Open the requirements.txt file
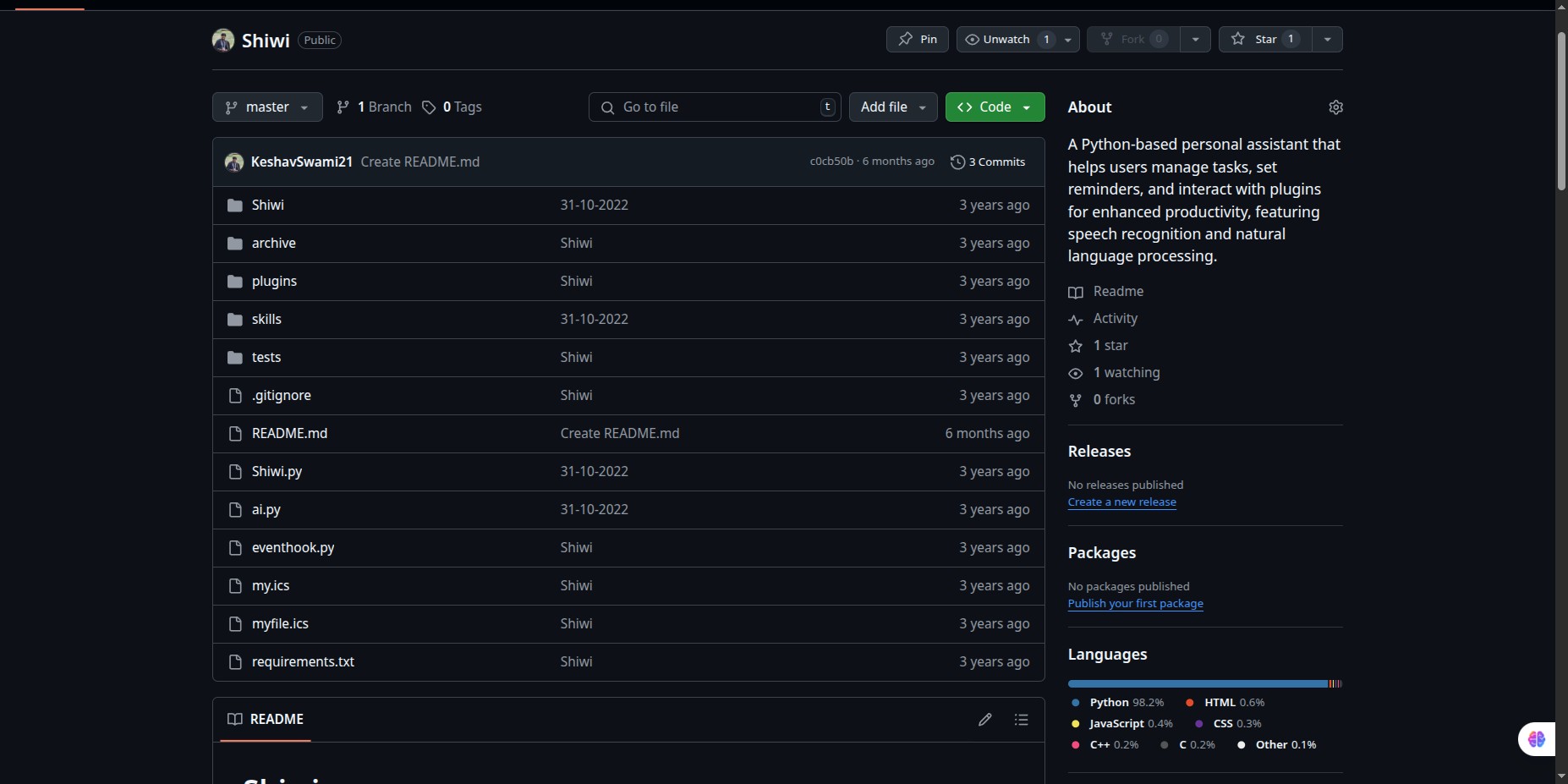1568x784 pixels. click(x=303, y=661)
